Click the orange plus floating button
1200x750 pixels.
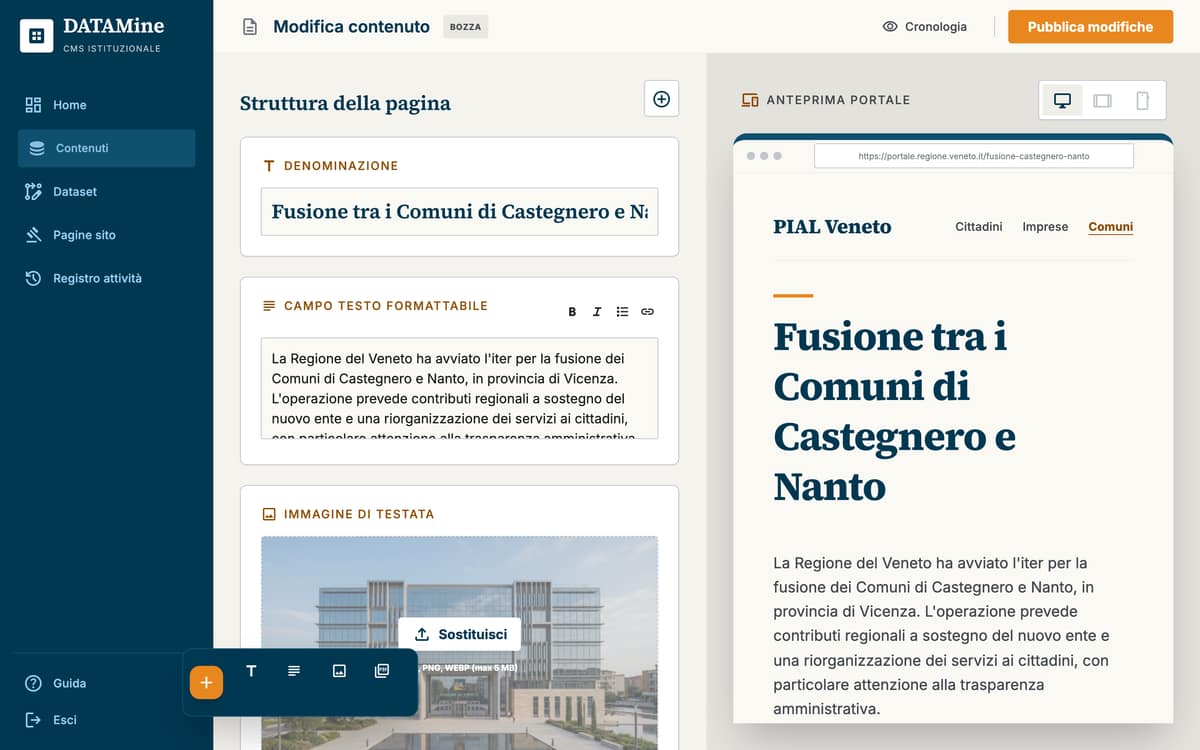pos(206,682)
